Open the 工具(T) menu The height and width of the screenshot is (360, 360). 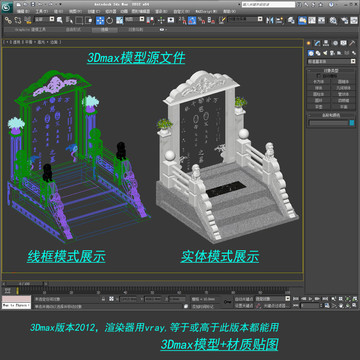41,11
